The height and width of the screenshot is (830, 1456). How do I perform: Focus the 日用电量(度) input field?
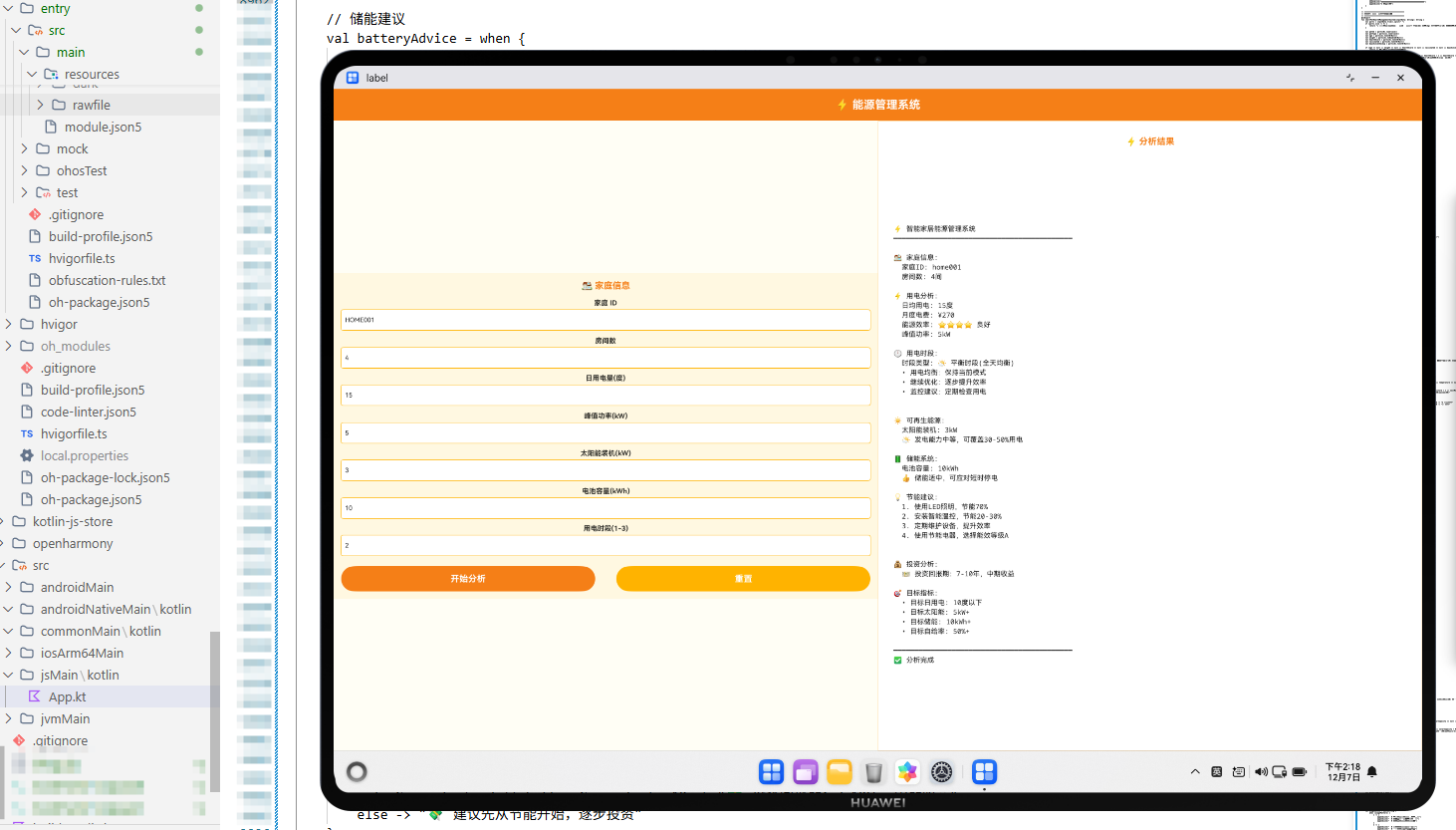(x=606, y=396)
